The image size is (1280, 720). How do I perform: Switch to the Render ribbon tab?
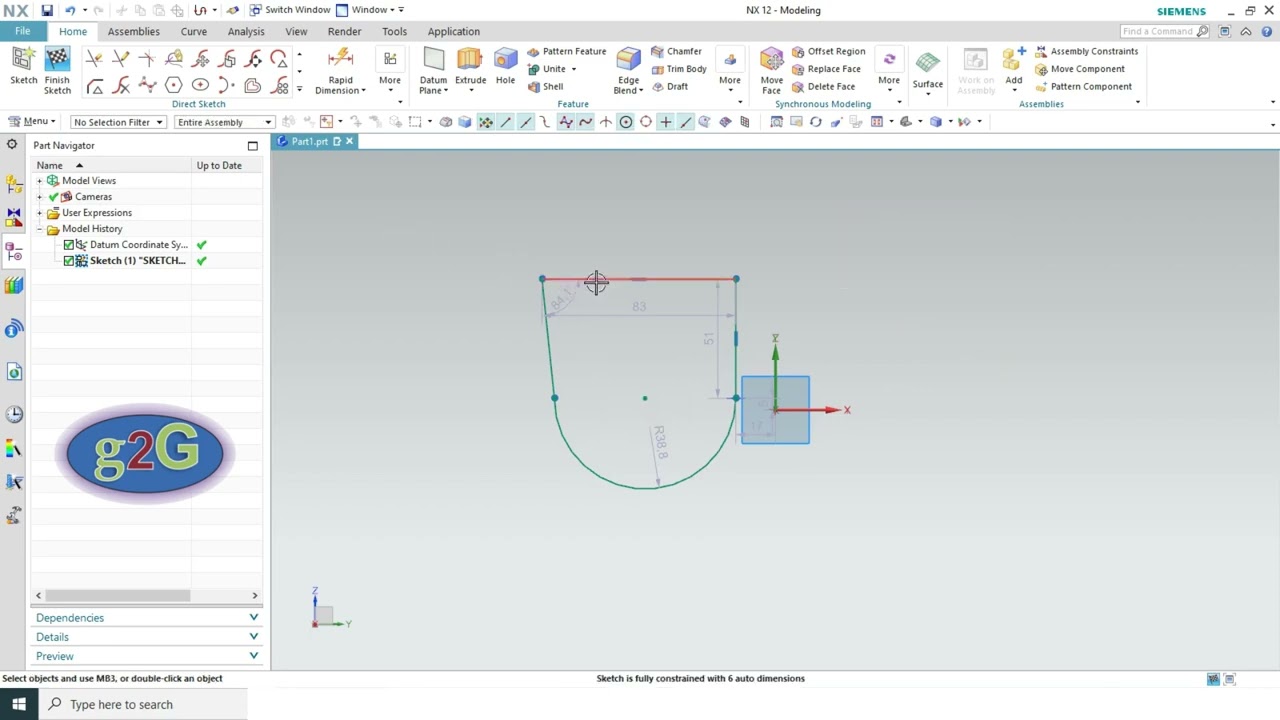tap(344, 32)
